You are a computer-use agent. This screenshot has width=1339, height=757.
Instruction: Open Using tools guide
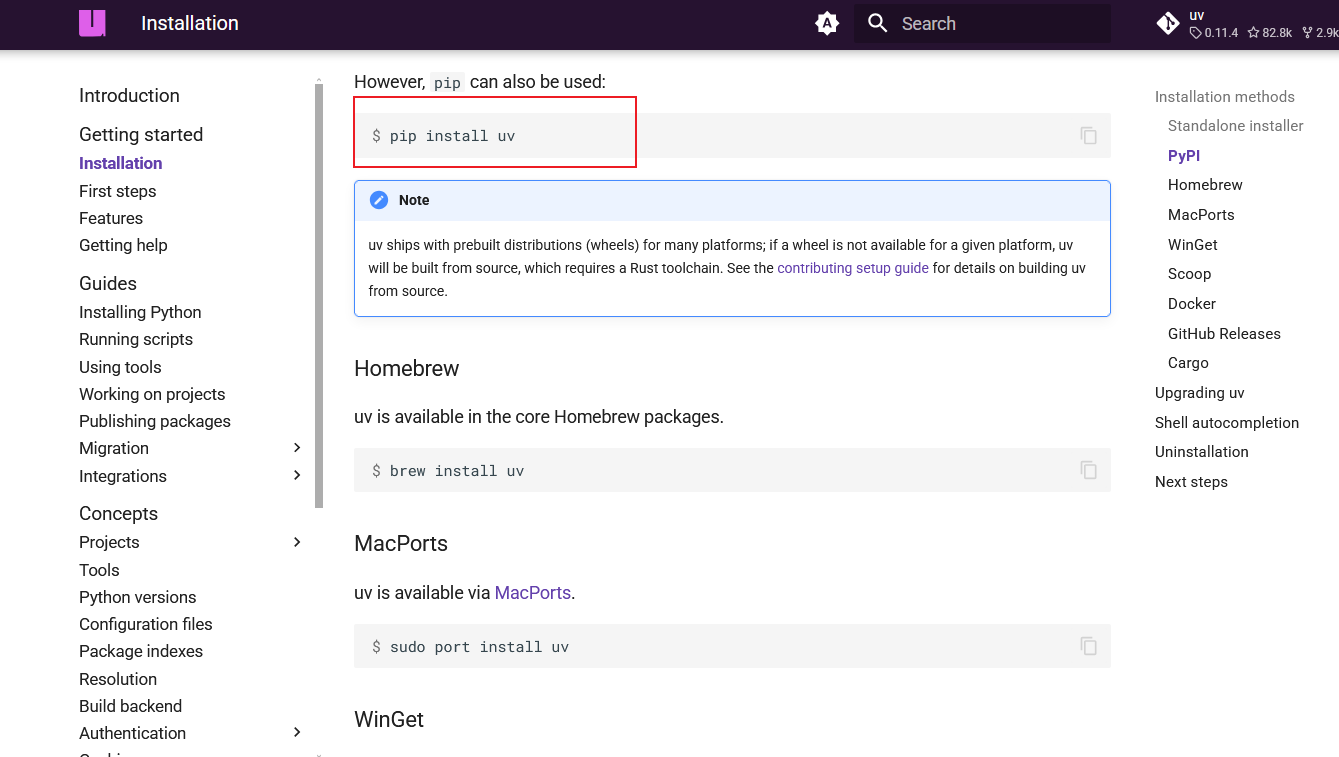[x=120, y=367]
